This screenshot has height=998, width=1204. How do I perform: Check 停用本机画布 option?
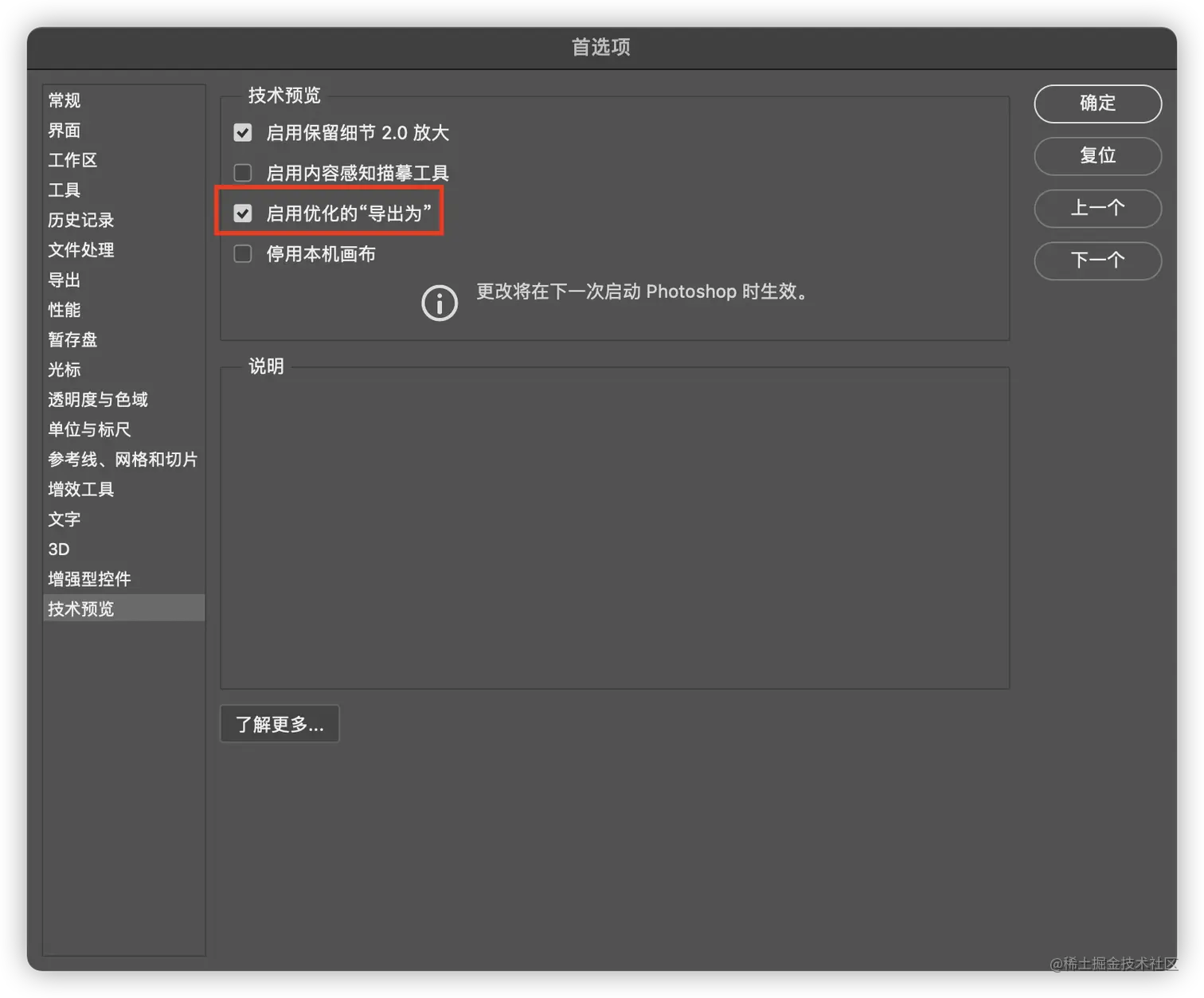click(243, 254)
